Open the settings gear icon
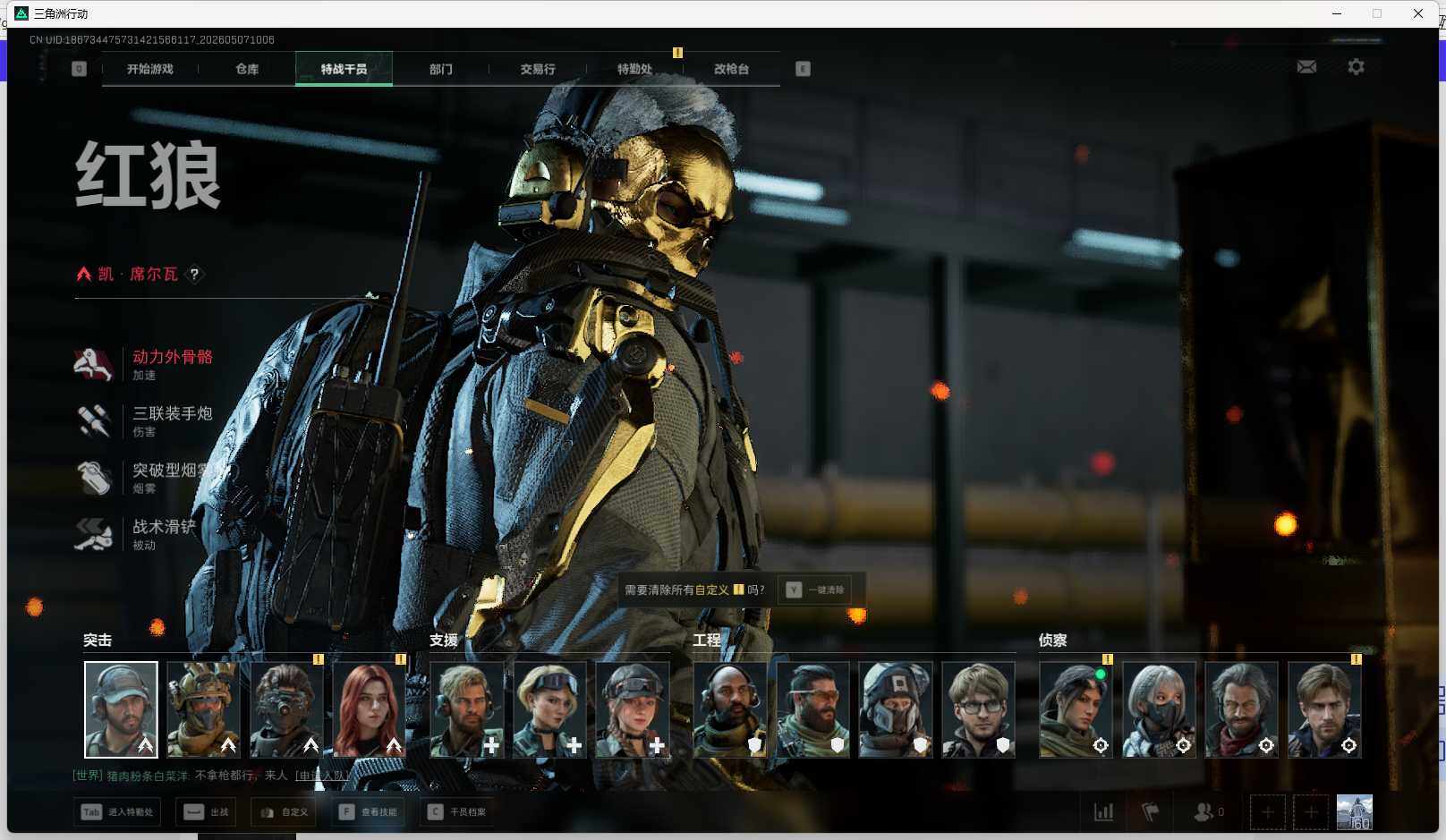 [x=1356, y=67]
